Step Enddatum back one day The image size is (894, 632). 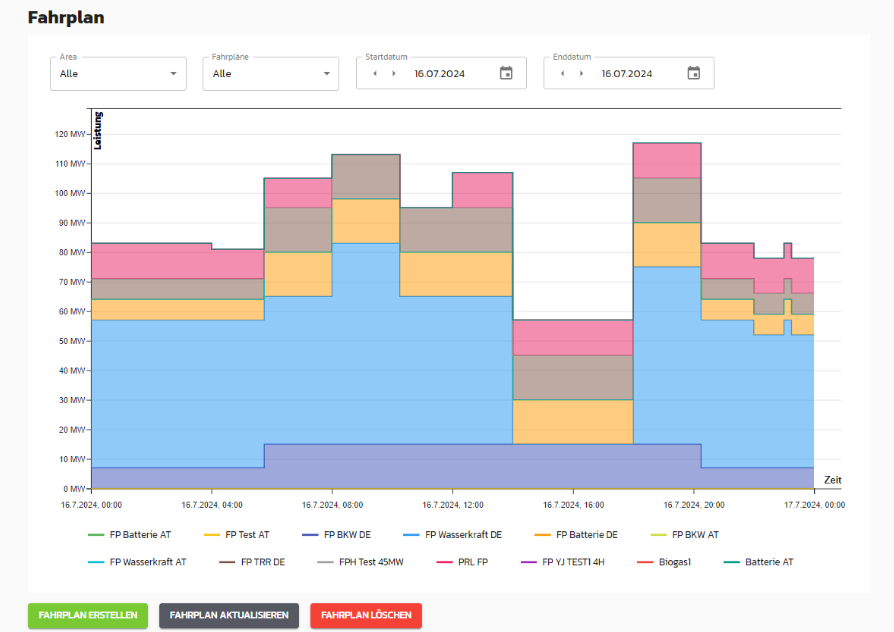click(563, 73)
